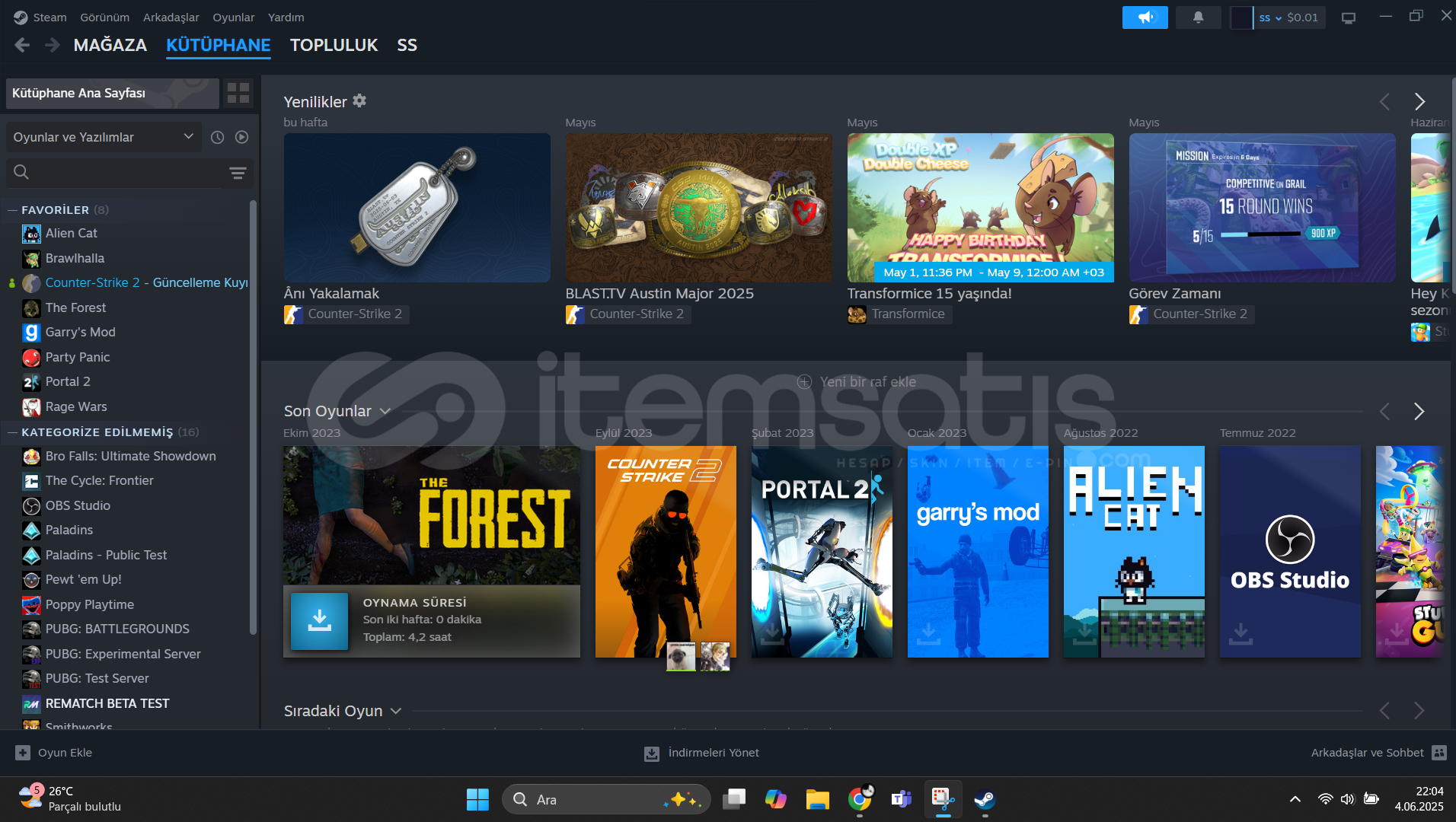
Task: Open volume control in system tray
Action: click(1348, 799)
